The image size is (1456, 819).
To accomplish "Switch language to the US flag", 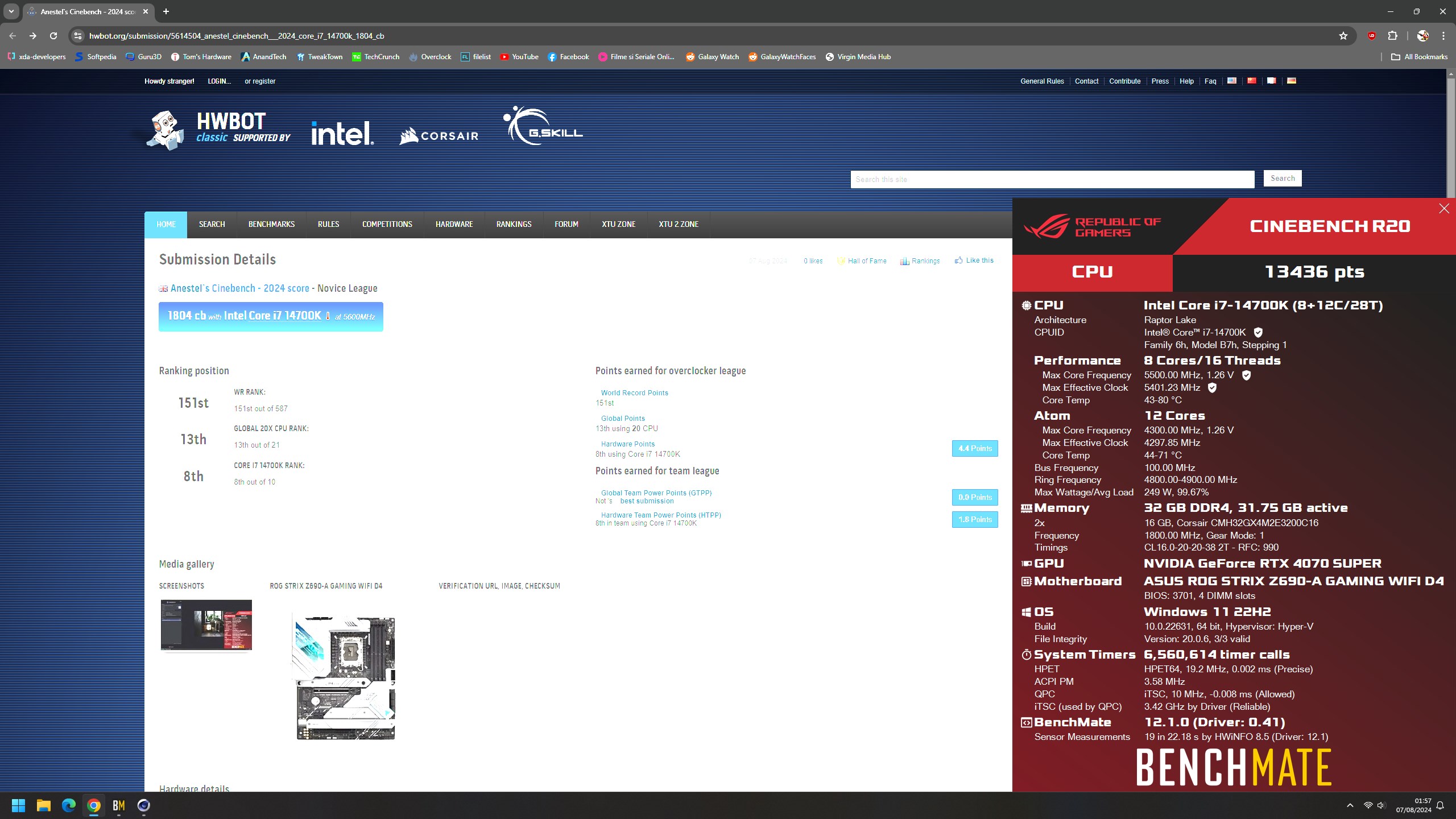I will (x=1232, y=81).
